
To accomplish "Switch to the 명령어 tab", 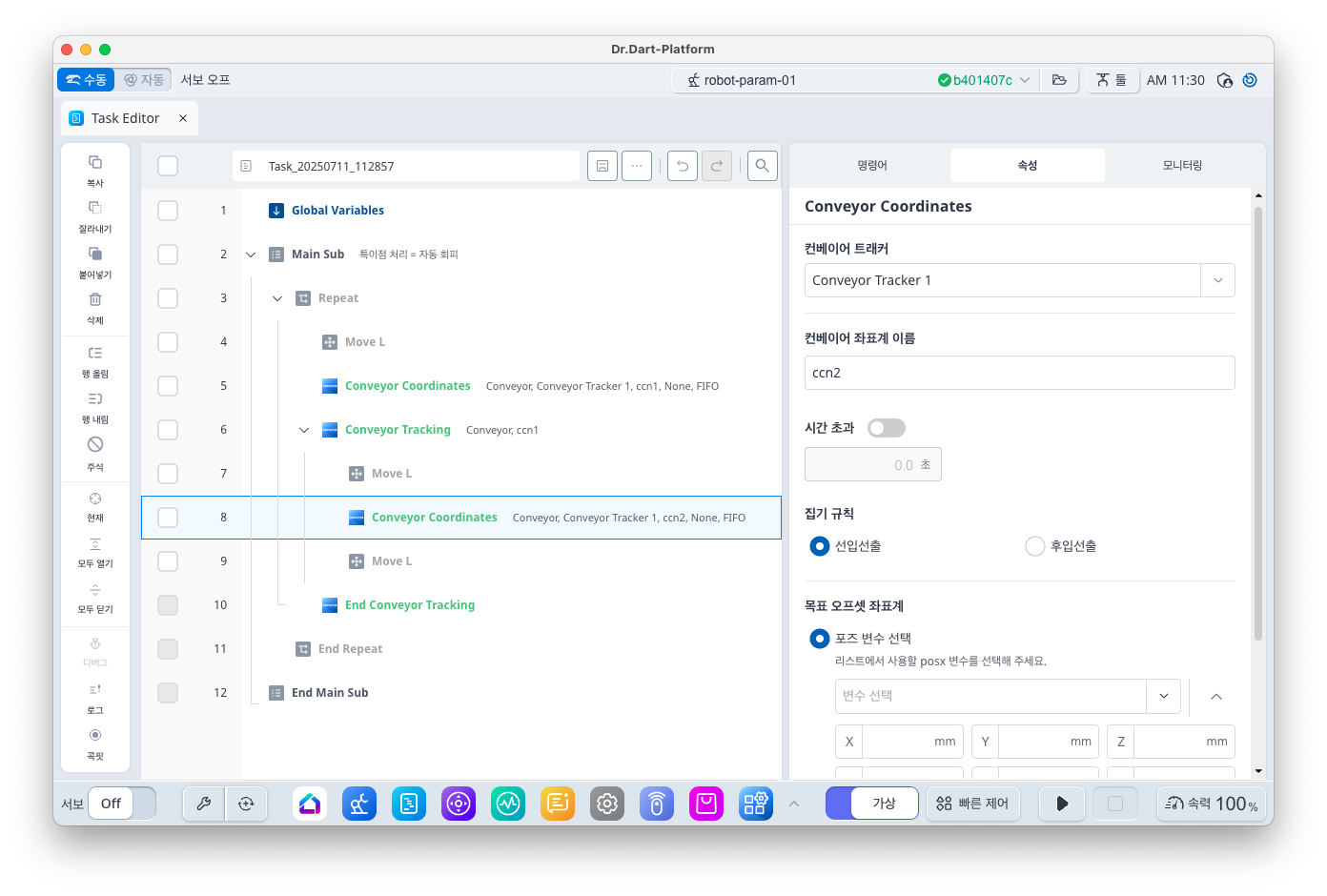I will point(871,166).
